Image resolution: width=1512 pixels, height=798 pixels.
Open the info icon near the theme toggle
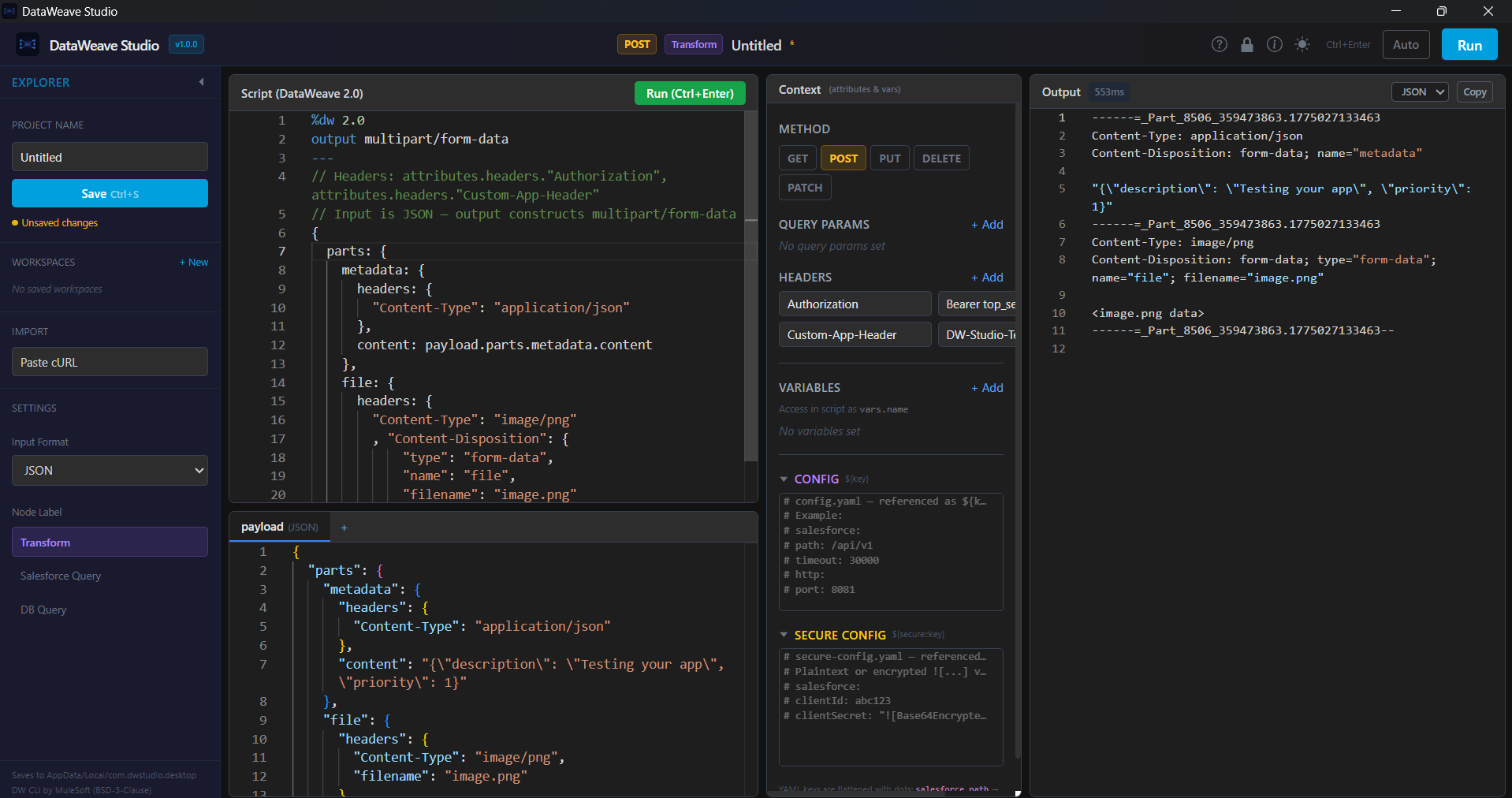tap(1274, 44)
